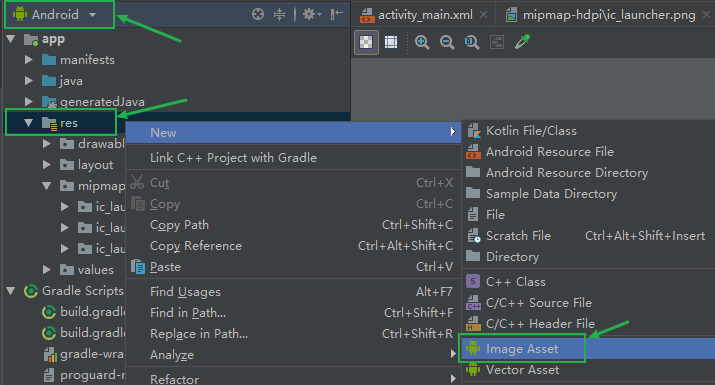Toggle the chessboard transparency background button
Viewport: 715px width, 385px height.
coord(366,42)
